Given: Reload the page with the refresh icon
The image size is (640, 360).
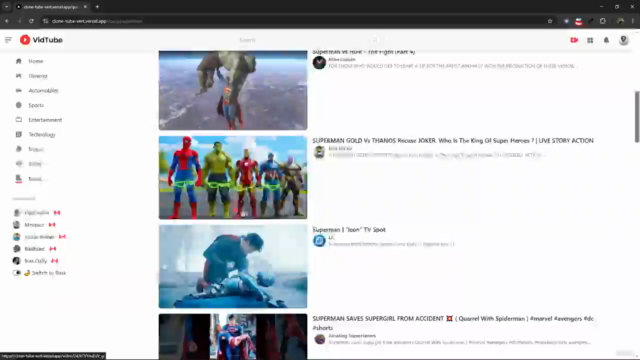Looking at the screenshot, I should pos(31,21).
